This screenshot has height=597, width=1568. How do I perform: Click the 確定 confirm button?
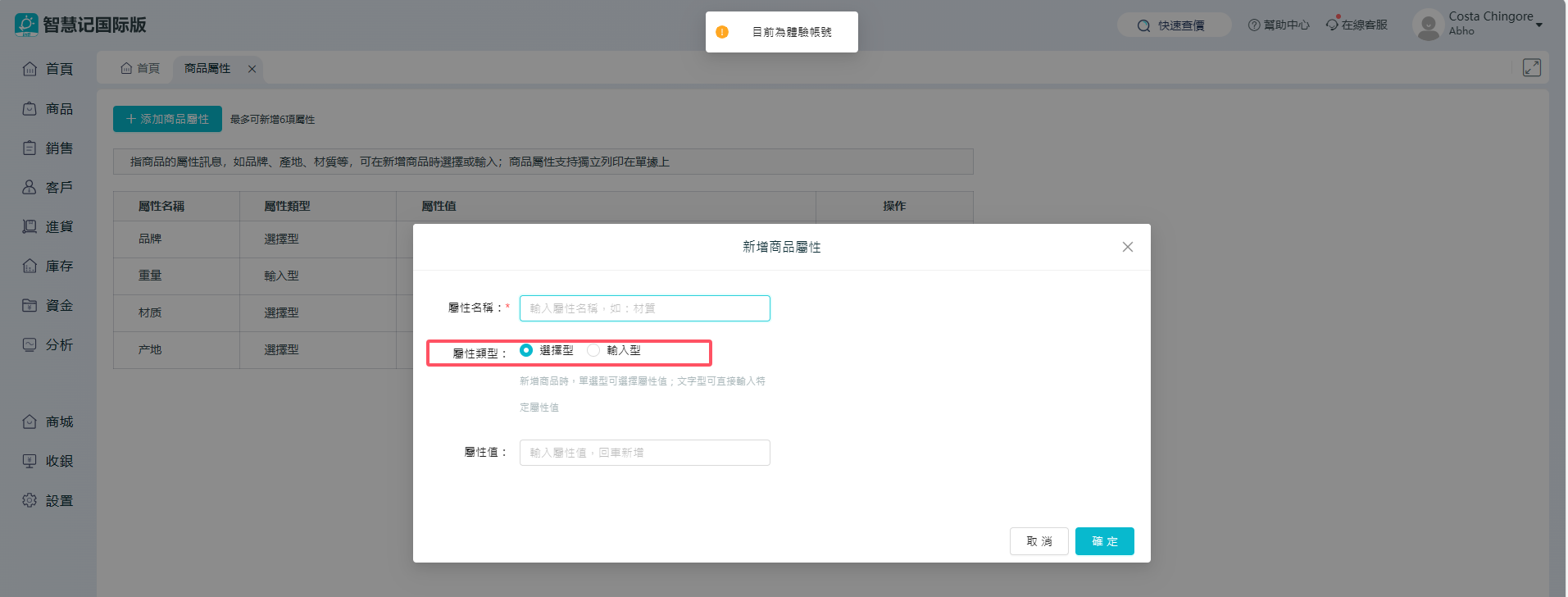[x=1104, y=541]
